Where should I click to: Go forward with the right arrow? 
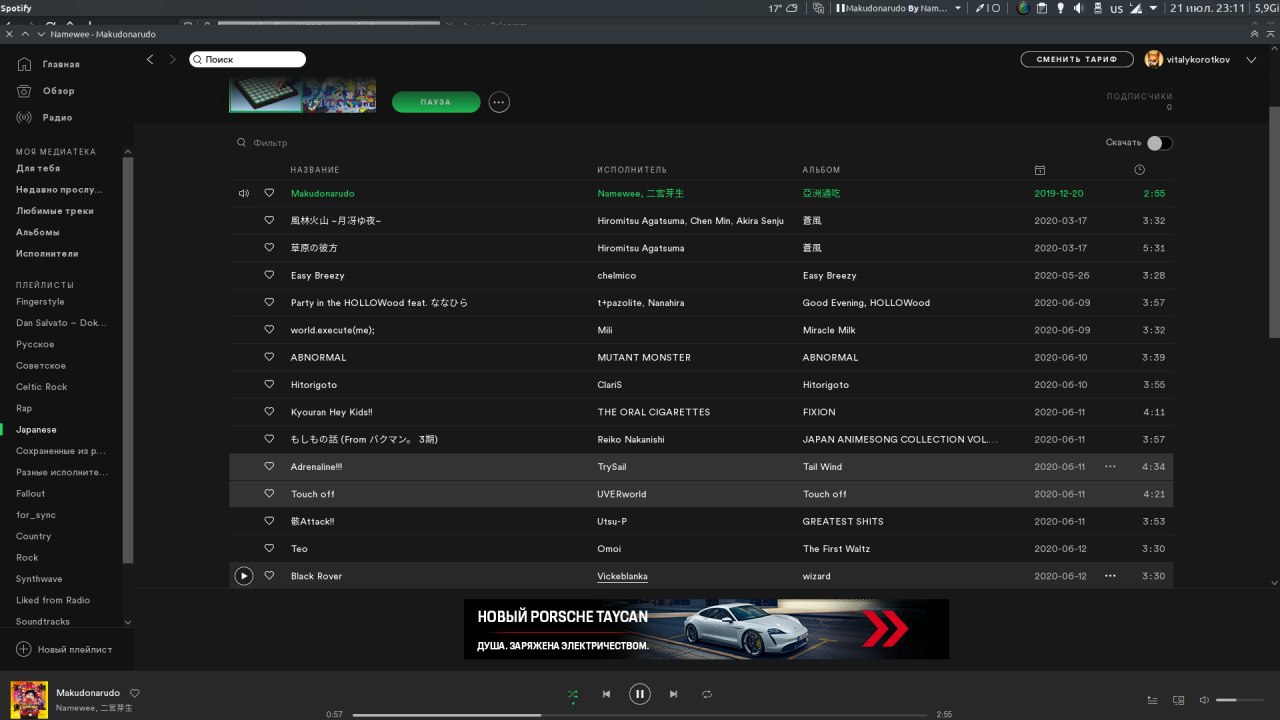pyautogui.click(x=172, y=59)
